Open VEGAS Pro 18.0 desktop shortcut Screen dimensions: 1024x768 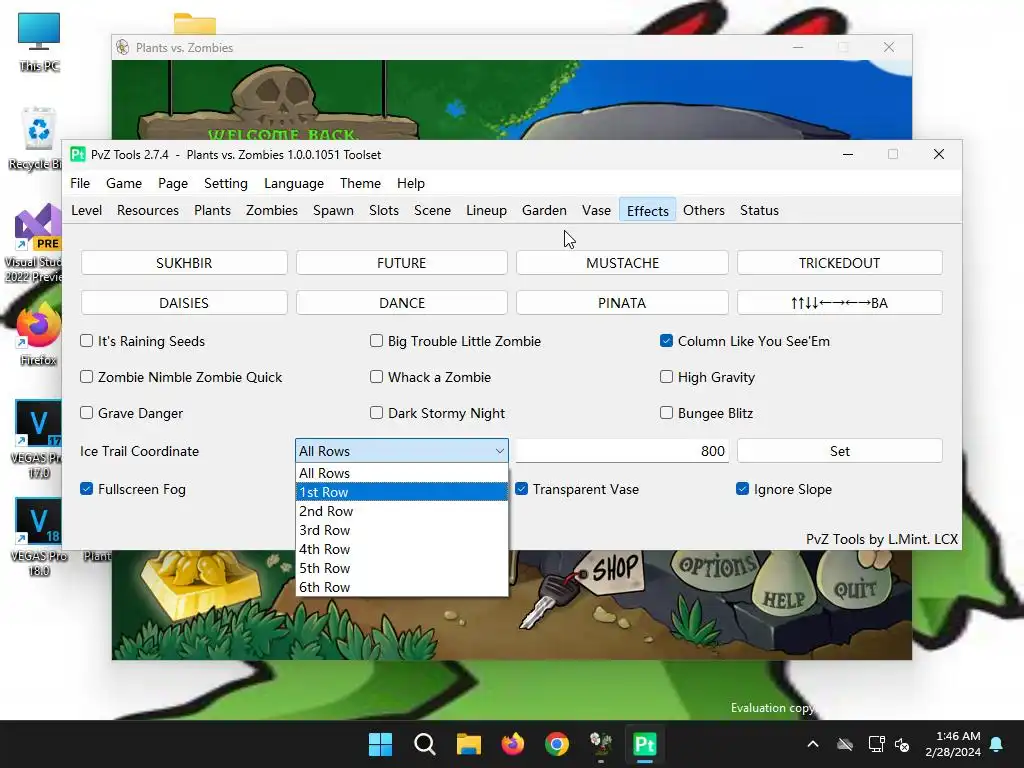coord(38,537)
